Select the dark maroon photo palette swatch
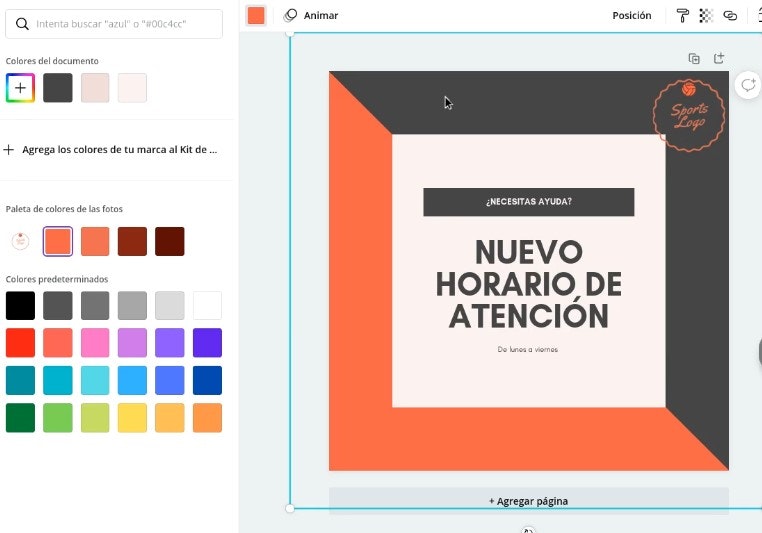 170,241
